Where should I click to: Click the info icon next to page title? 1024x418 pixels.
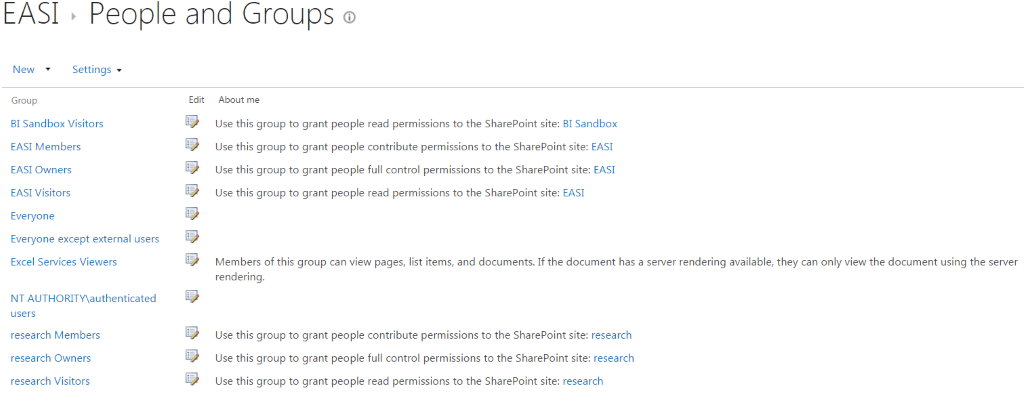click(x=349, y=18)
